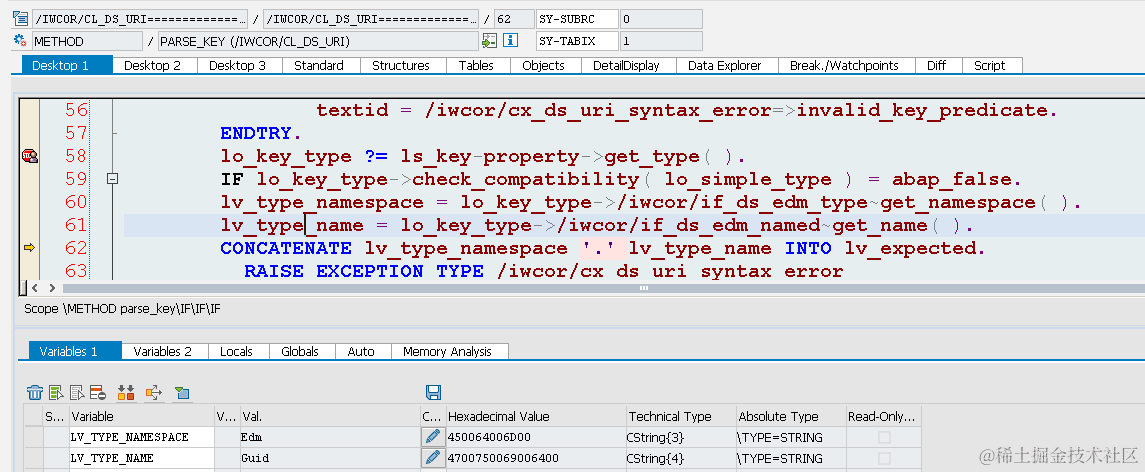The height and width of the screenshot is (472, 1145).
Task: Click pencil icon for LV_TYPE_NAME
Action: [432, 458]
